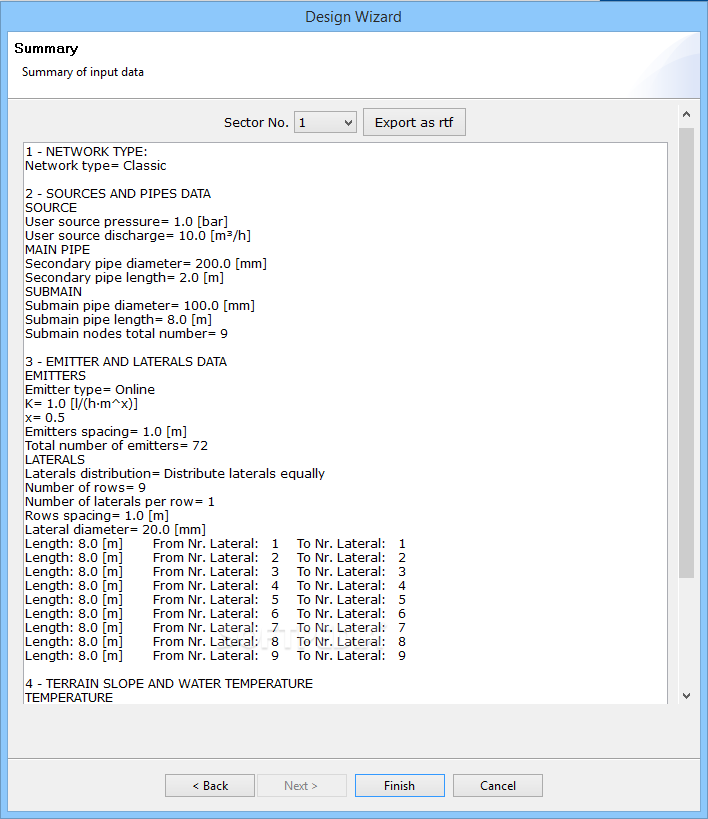
Task: Click 'Number of laterals per row= 1' line
Action: click(x=120, y=502)
